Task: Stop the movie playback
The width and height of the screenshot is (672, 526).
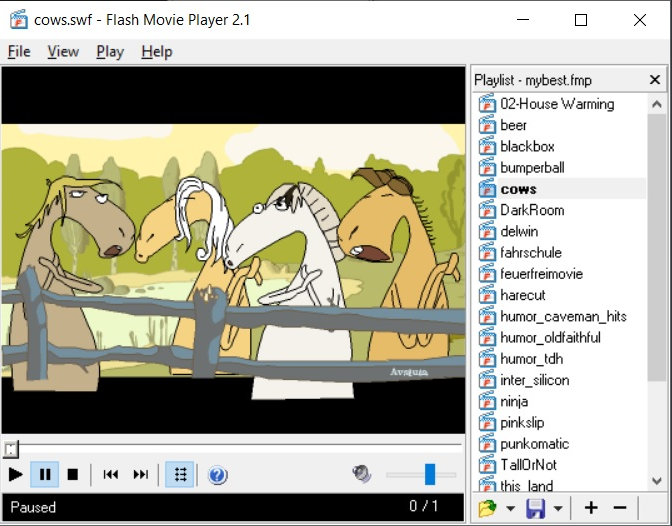Action: tap(73, 475)
